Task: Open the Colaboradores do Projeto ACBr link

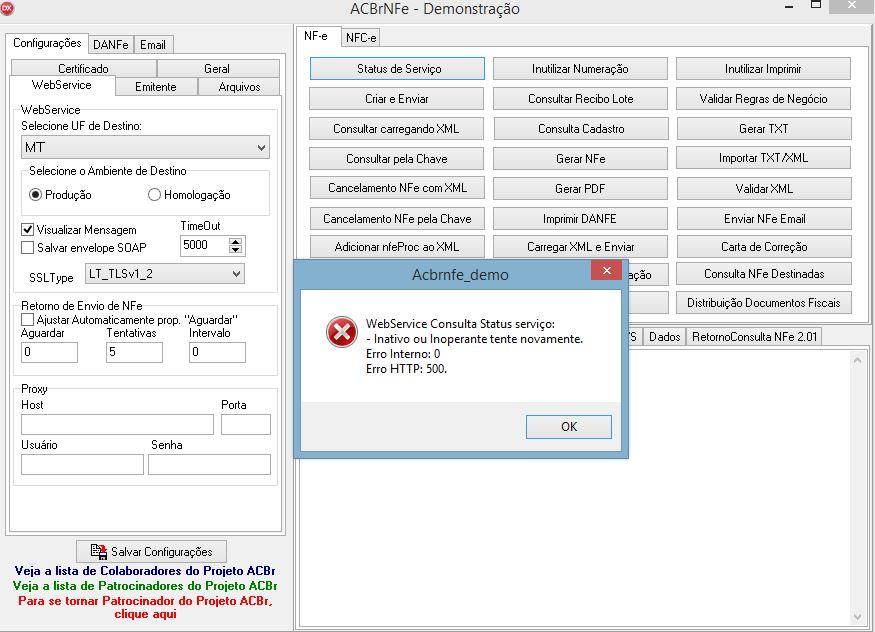Action: (x=145, y=571)
